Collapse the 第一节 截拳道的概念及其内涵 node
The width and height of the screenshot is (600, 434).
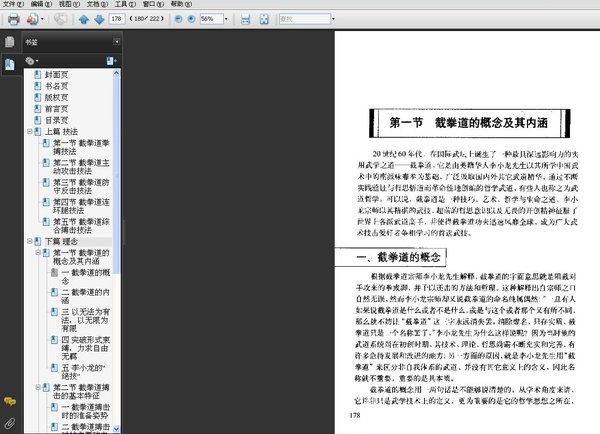(38, 253)
